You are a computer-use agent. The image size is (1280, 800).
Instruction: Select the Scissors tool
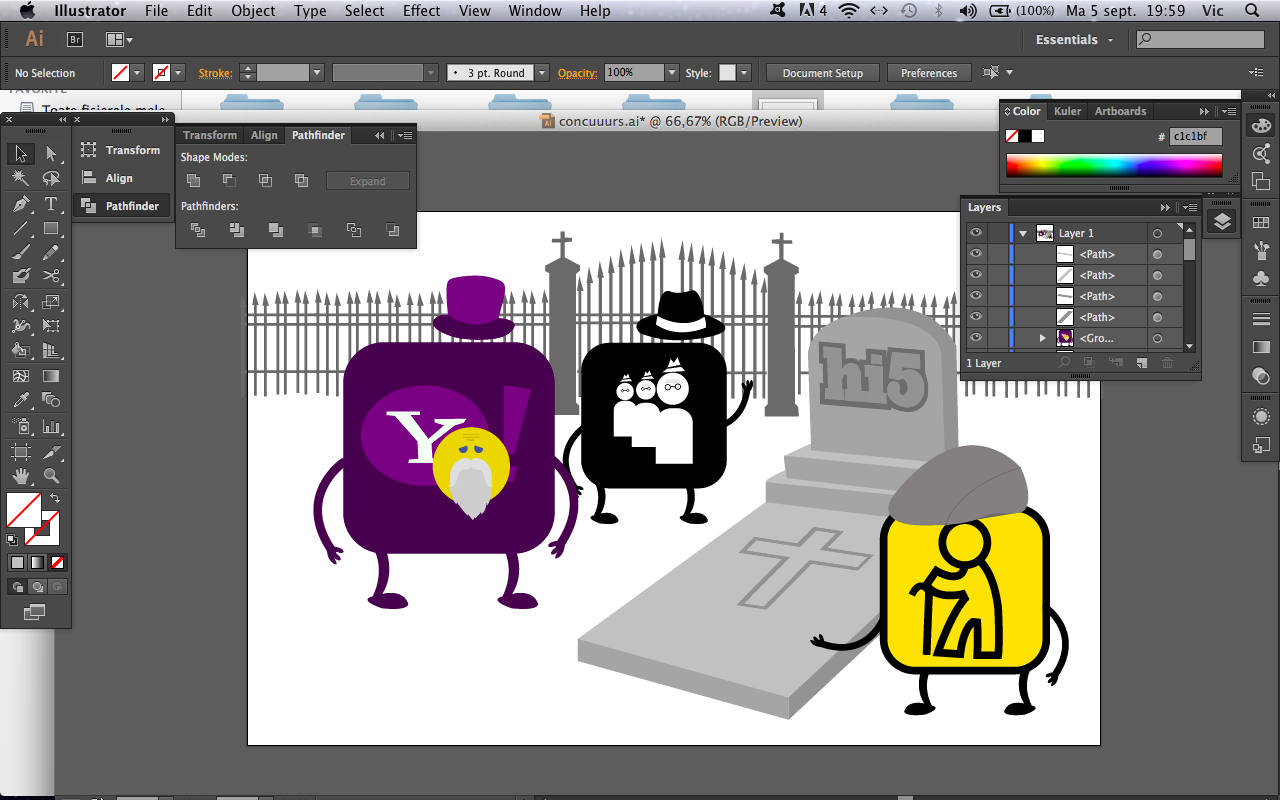click(x=51, y=276)
